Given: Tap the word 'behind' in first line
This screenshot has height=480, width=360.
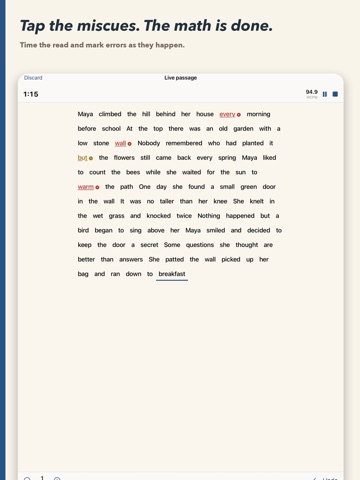Looking at the screenshot, I should coord(166,114).
